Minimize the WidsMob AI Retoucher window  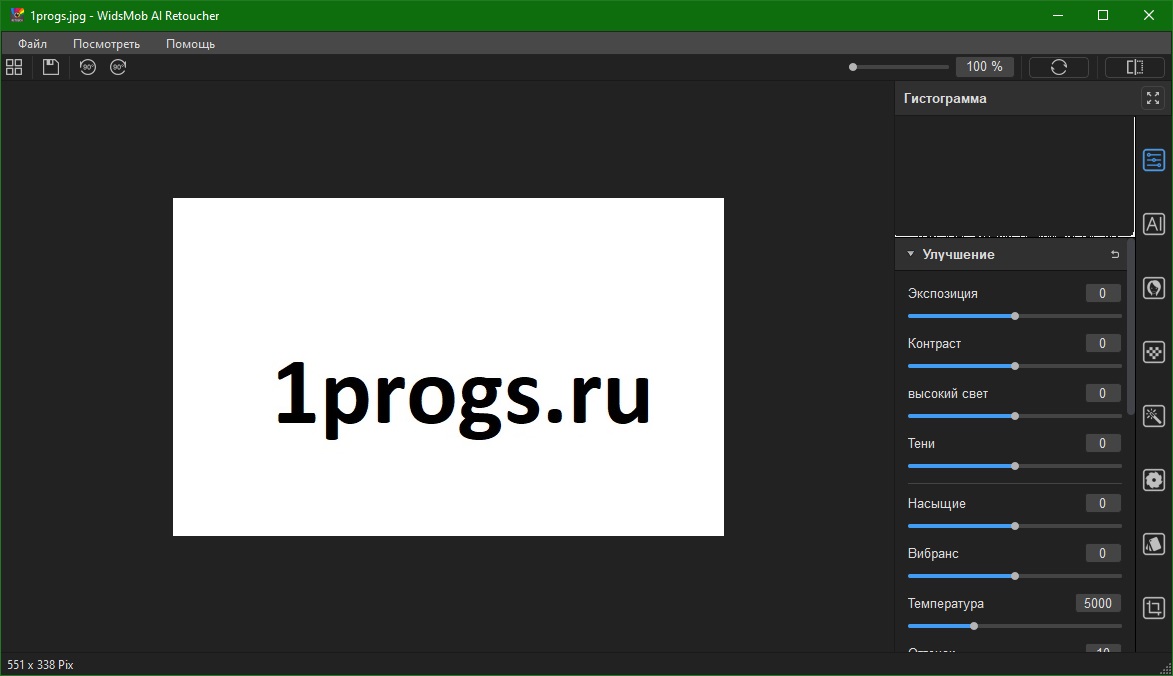1058,15
